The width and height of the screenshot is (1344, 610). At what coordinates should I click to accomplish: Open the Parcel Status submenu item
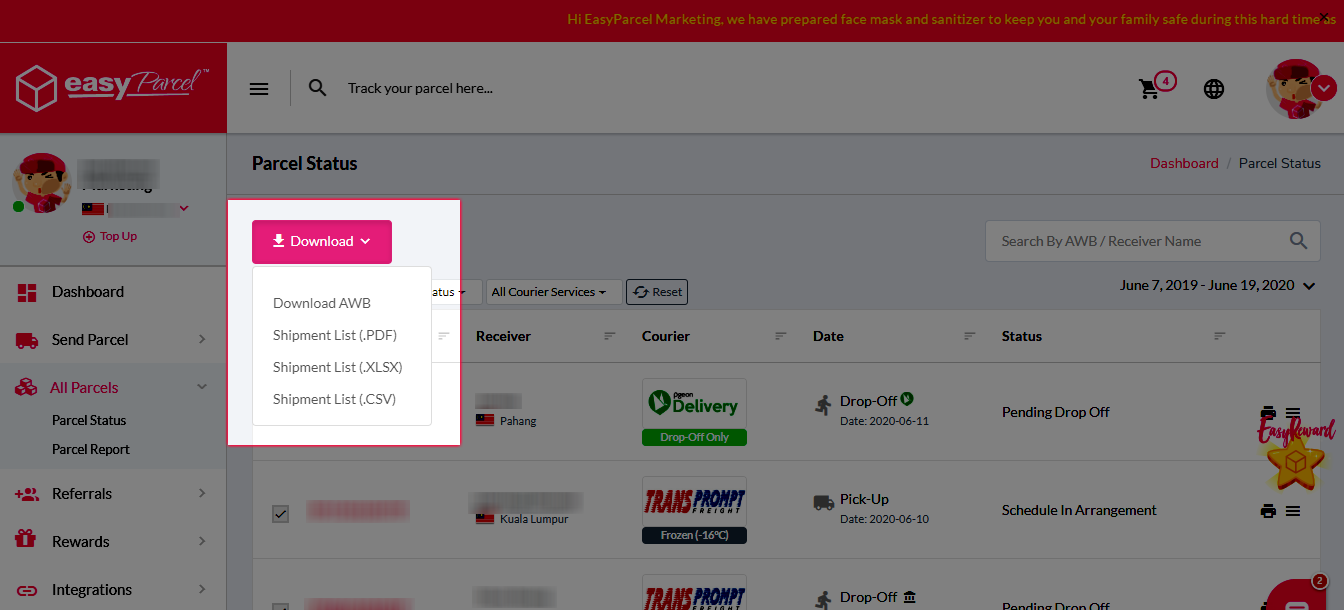click(x=89, y=420)
